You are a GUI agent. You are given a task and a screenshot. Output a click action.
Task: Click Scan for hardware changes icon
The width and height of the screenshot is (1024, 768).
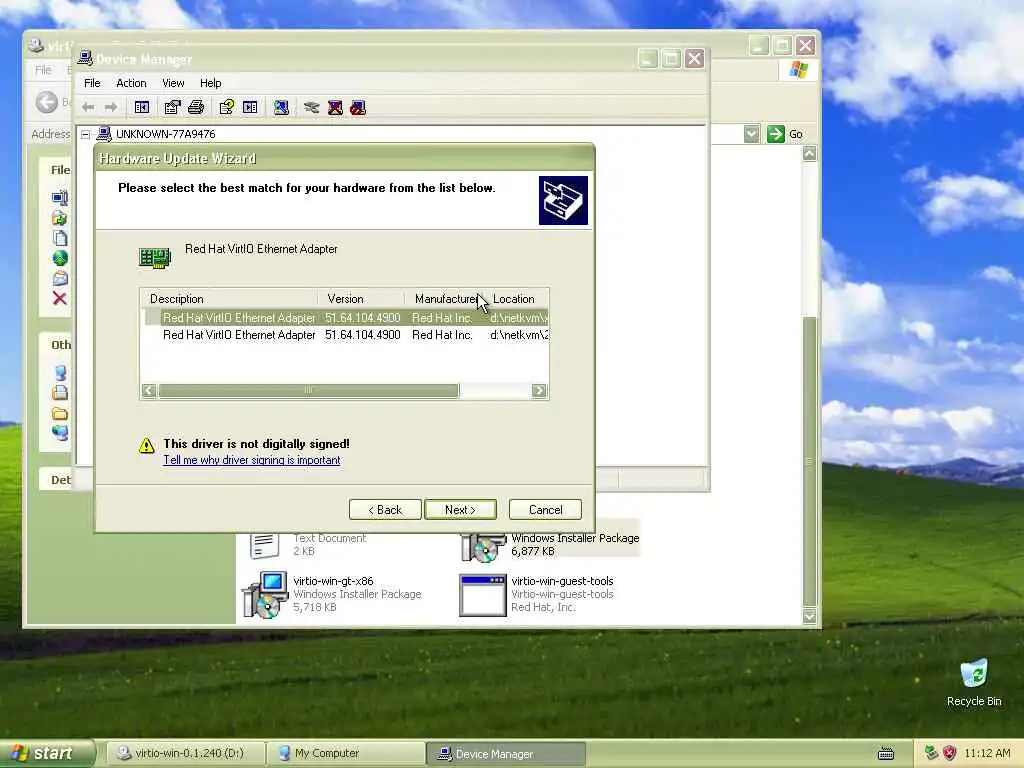(281, 107)
